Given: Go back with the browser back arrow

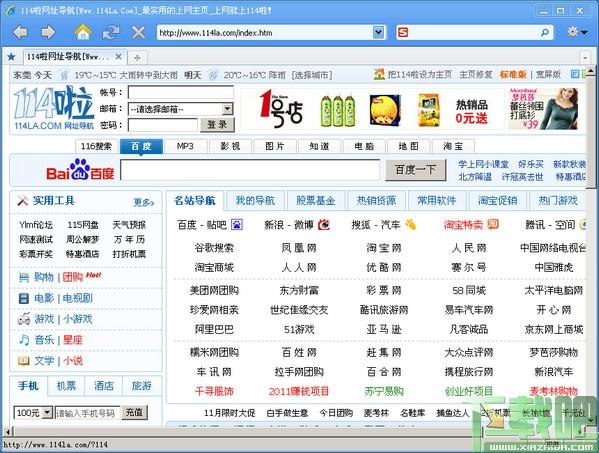Looking at the screenshot, I should point(20,32).
